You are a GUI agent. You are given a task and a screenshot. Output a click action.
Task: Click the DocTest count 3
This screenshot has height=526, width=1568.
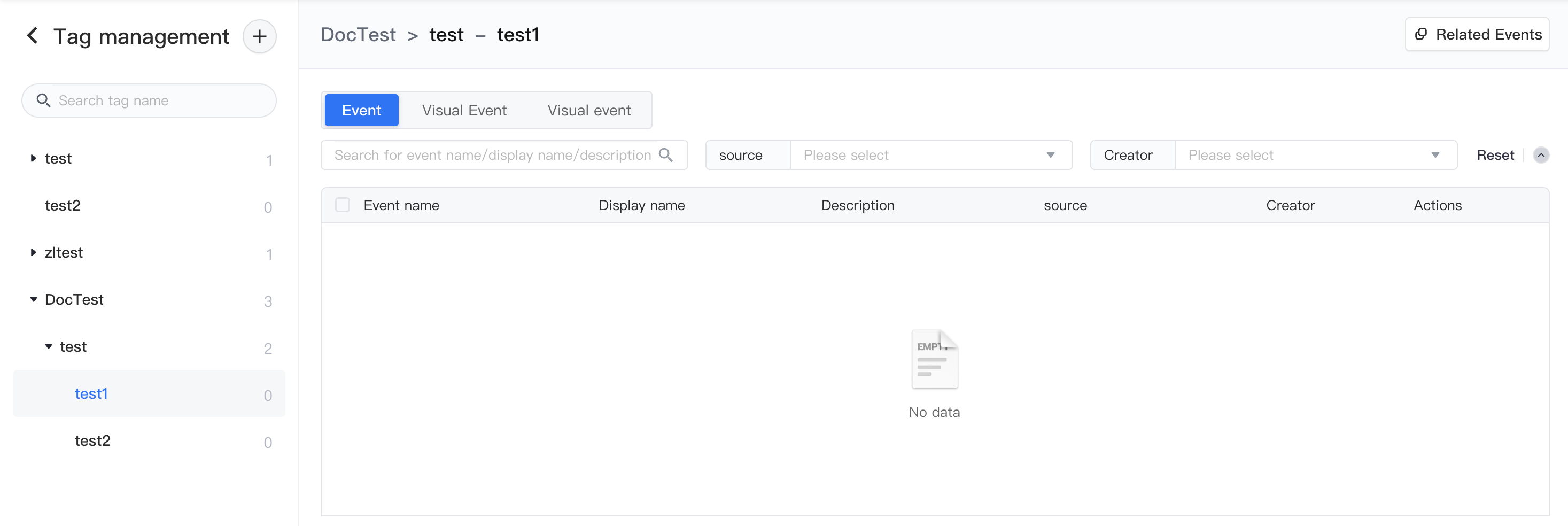click(x=268, y=301)
